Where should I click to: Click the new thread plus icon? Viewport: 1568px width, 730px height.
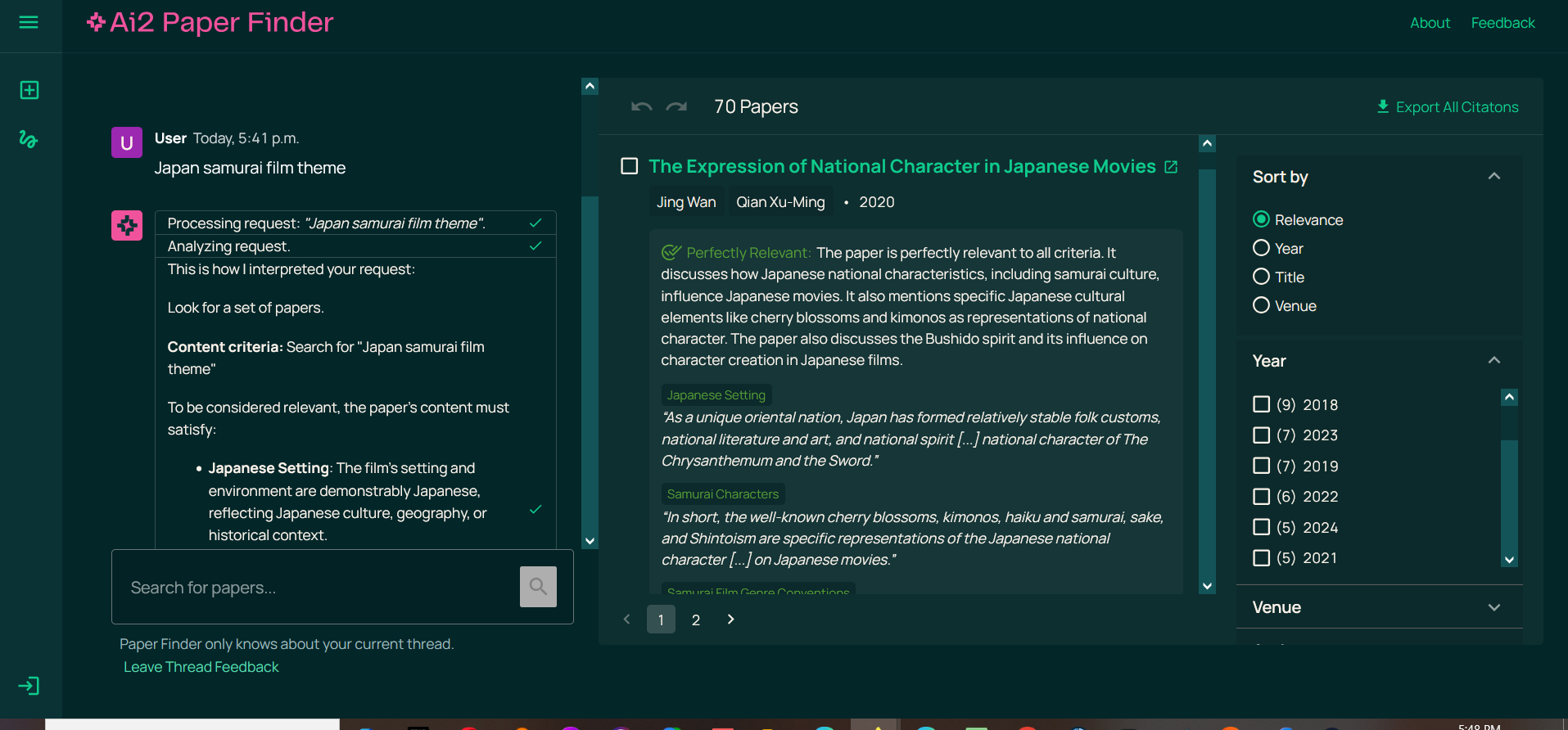click(x=29, y=90)
